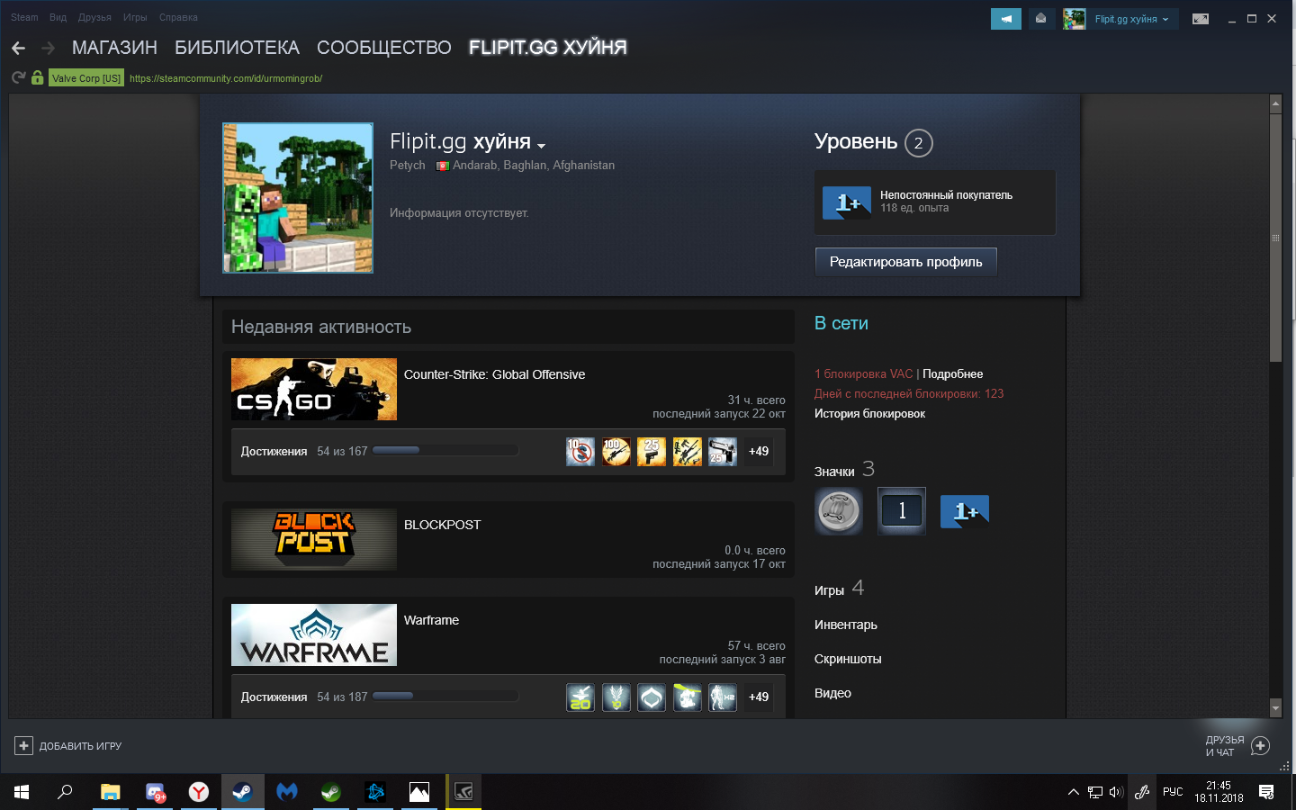1296x810 pixels.
Task: Click the Valve Corp [US] certificate label
Action: click(86, 78)
